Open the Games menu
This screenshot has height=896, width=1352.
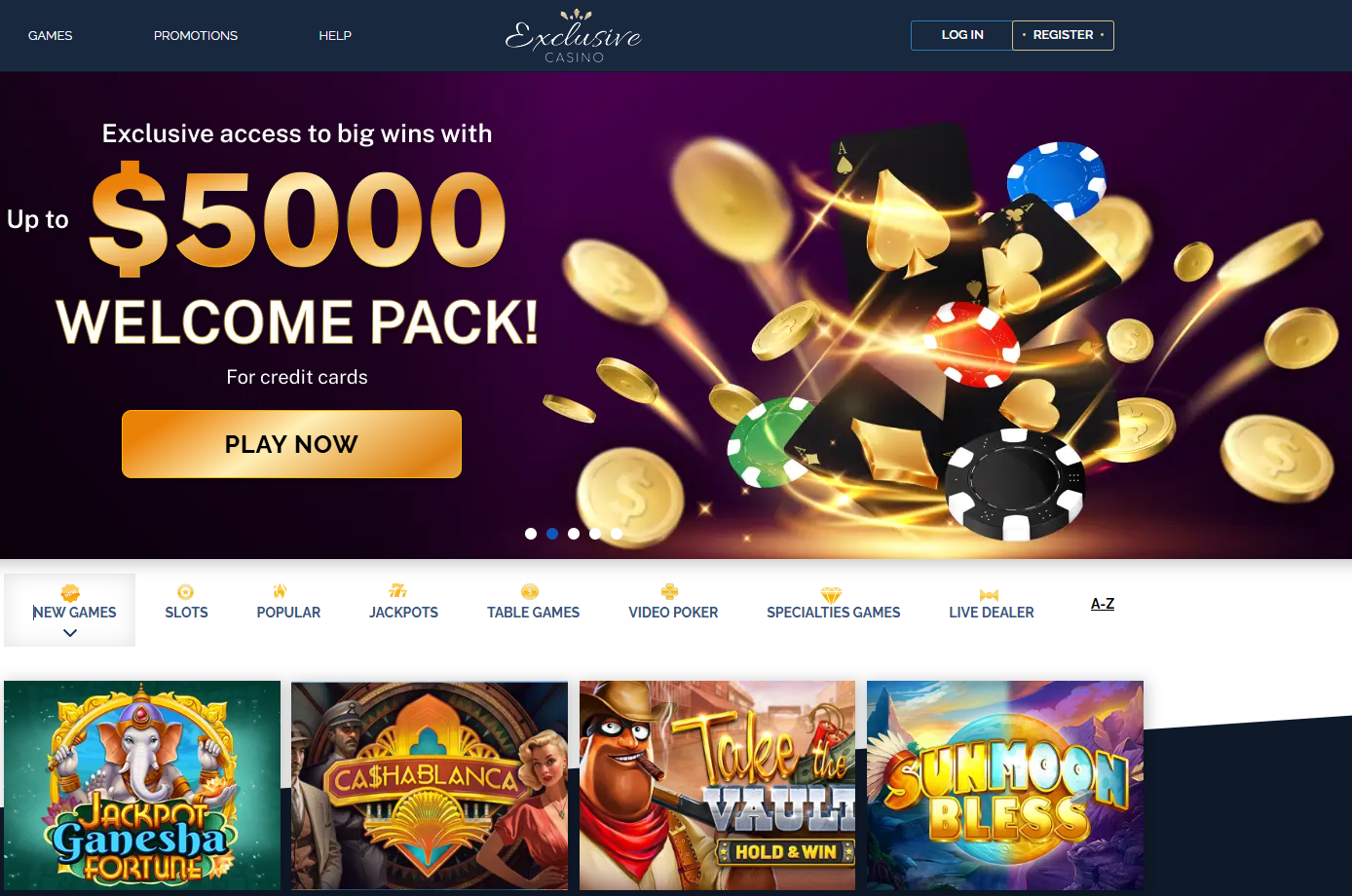click(x=51, y=35)
